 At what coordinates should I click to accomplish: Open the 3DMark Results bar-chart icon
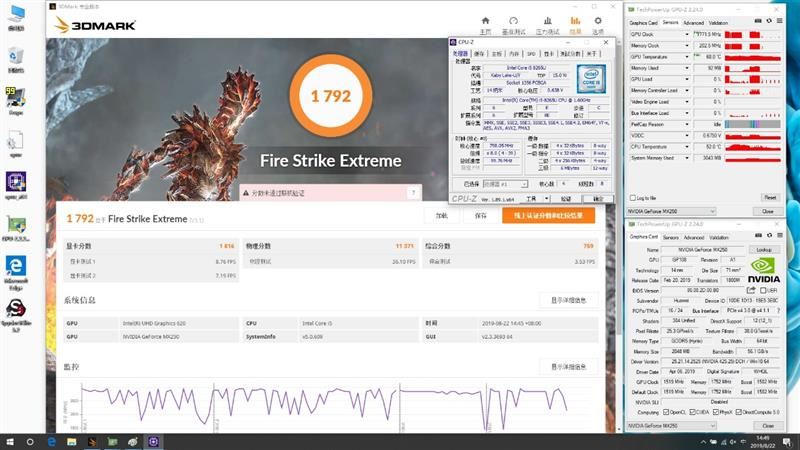[x=575, y=21]
